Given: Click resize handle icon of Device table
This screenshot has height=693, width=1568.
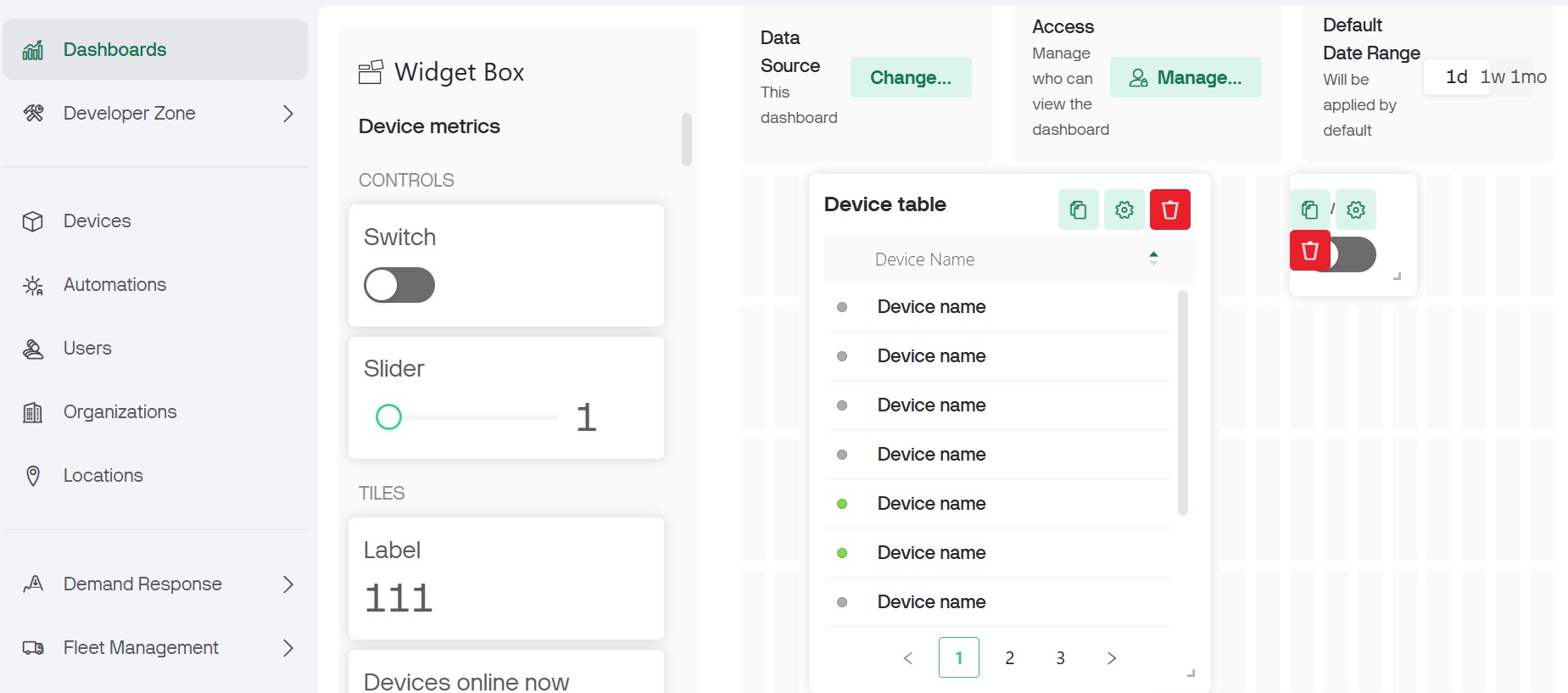Looking at the screenshot, I should click(x=1191, y=673).
